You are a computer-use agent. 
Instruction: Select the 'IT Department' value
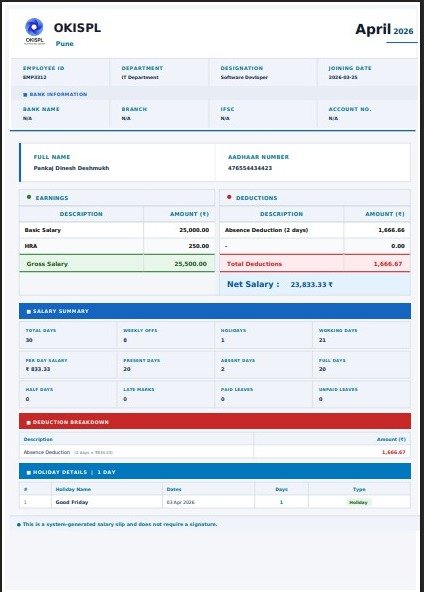(x=140, y=77)
